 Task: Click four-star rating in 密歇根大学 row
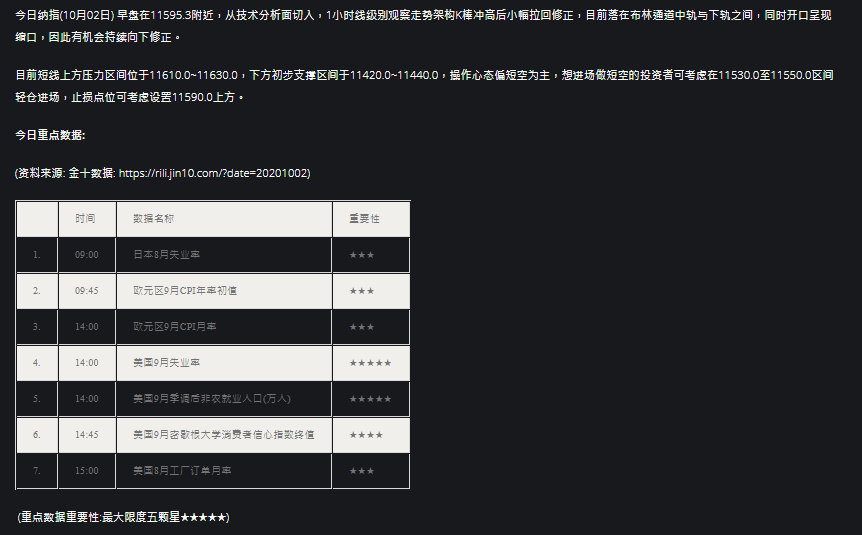(x=366, y=435)
